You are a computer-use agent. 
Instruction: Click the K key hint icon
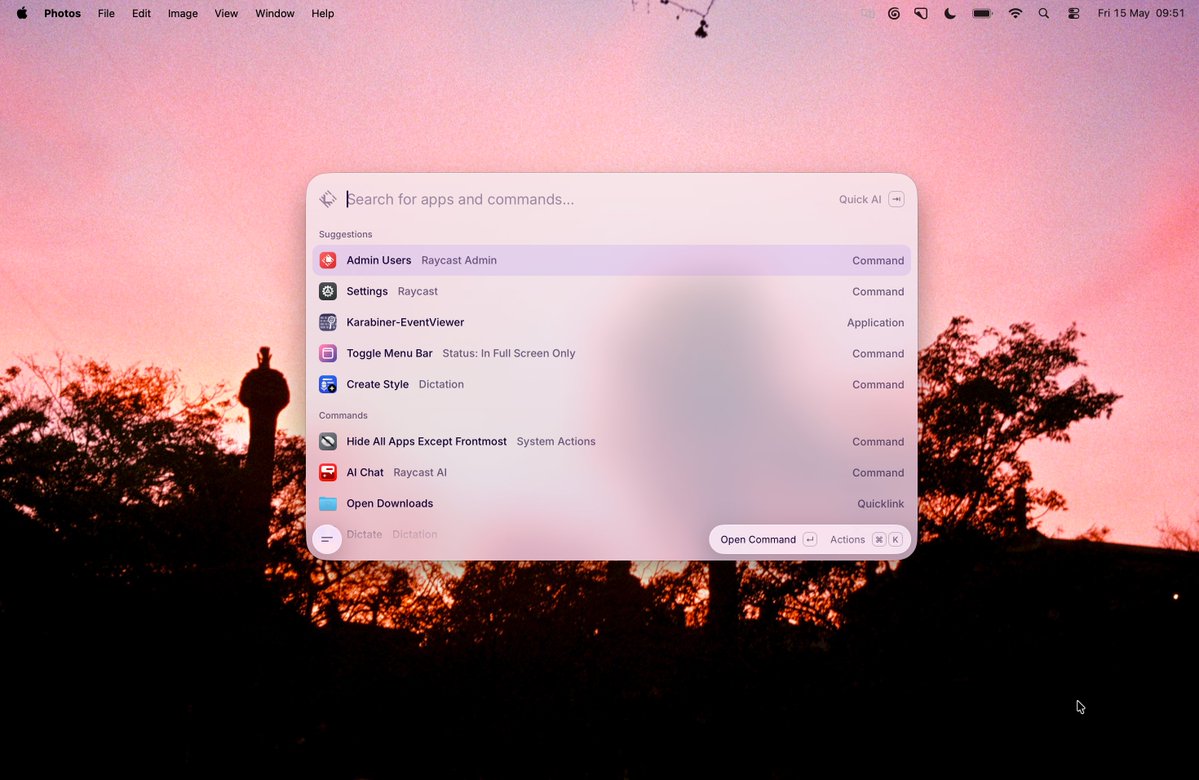[x=895, y=539]
